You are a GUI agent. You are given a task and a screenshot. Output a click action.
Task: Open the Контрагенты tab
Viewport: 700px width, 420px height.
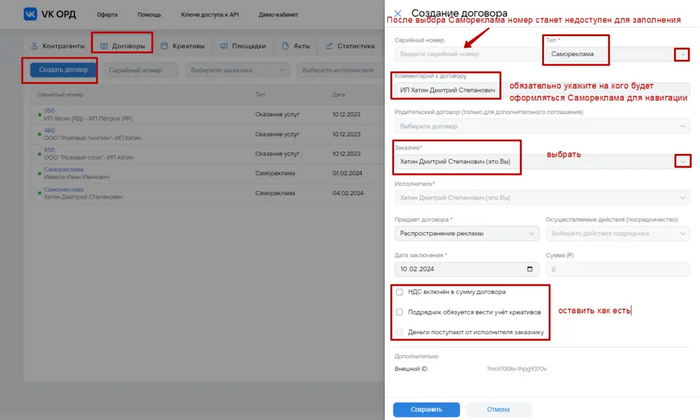[x=58, y=46]
